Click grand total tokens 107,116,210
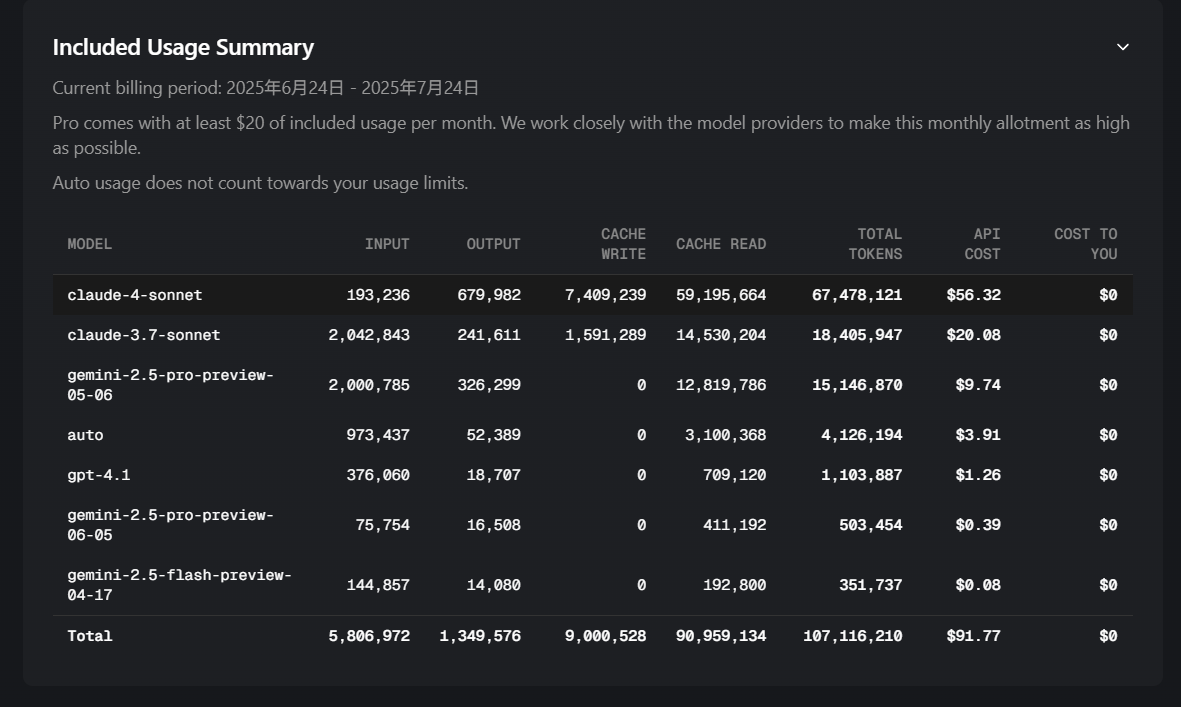Screen dimensions: 1181x707 (x=853, y=636)
